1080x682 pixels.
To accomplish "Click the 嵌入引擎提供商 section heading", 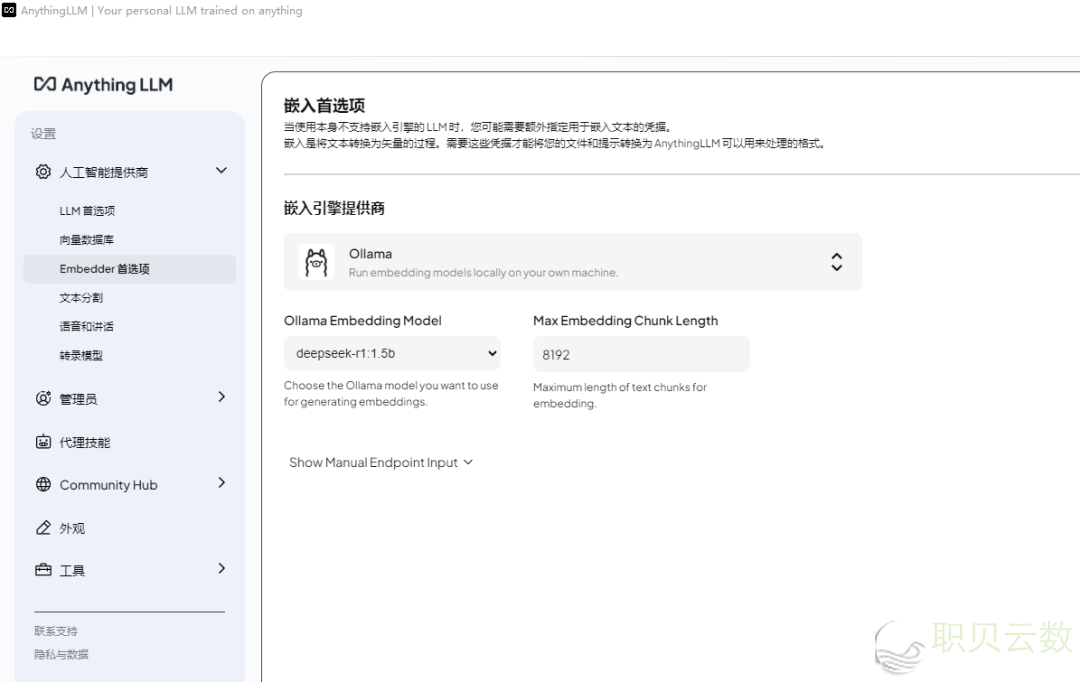I will tap(334, 208).
